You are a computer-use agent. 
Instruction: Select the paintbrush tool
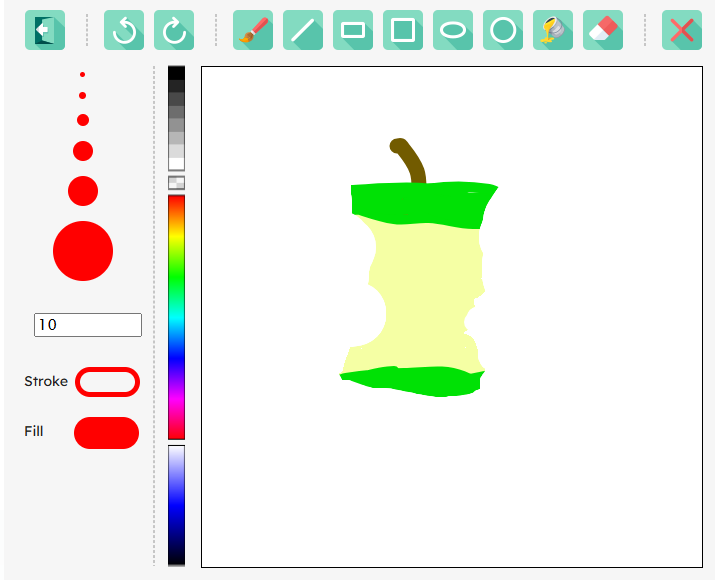pyautogui.click(x=253, y=30)
